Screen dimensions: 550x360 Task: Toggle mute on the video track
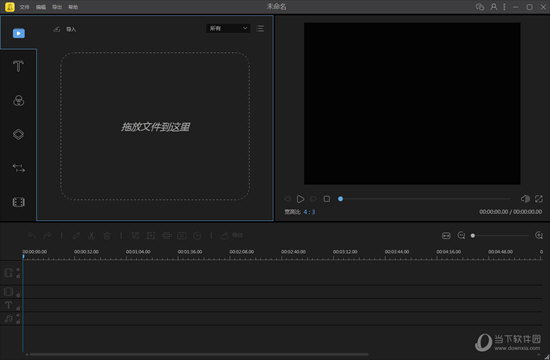click(x=18, y=270)
